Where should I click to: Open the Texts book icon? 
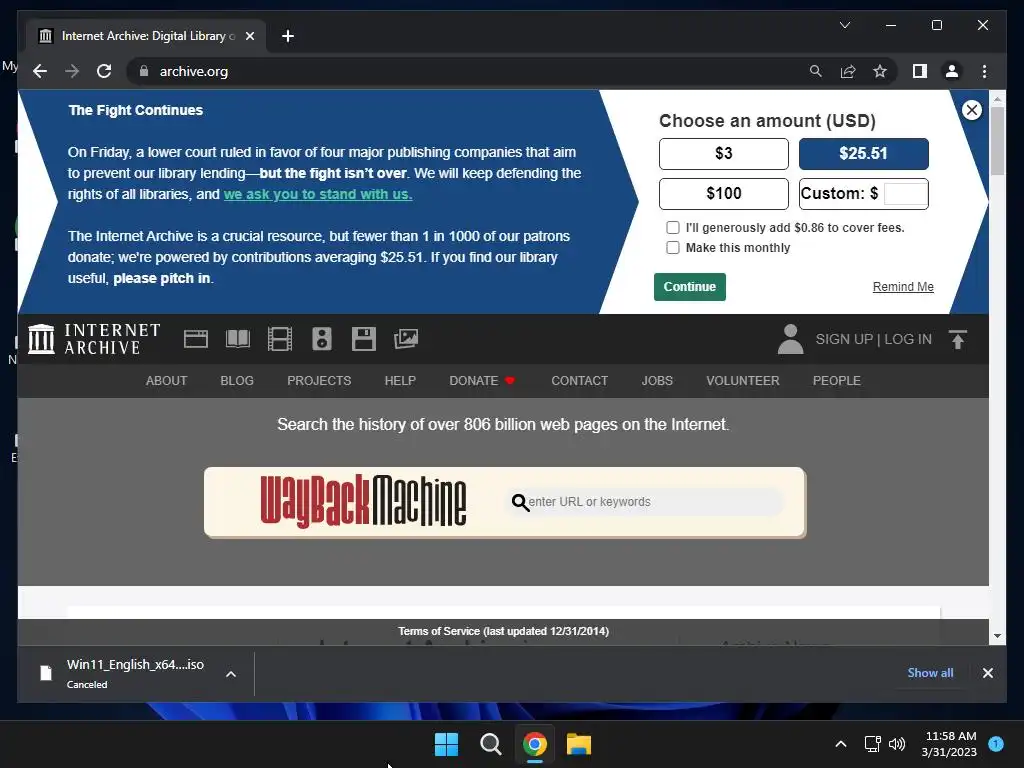pyautogui.click(x=238, y=339)
